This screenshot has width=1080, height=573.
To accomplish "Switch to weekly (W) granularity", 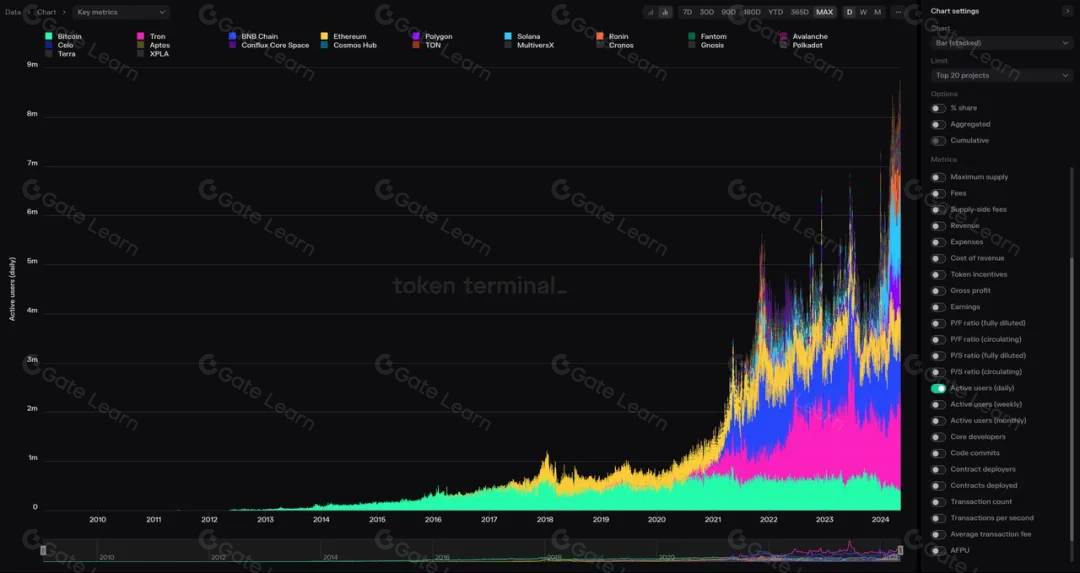I will point(863,12).
